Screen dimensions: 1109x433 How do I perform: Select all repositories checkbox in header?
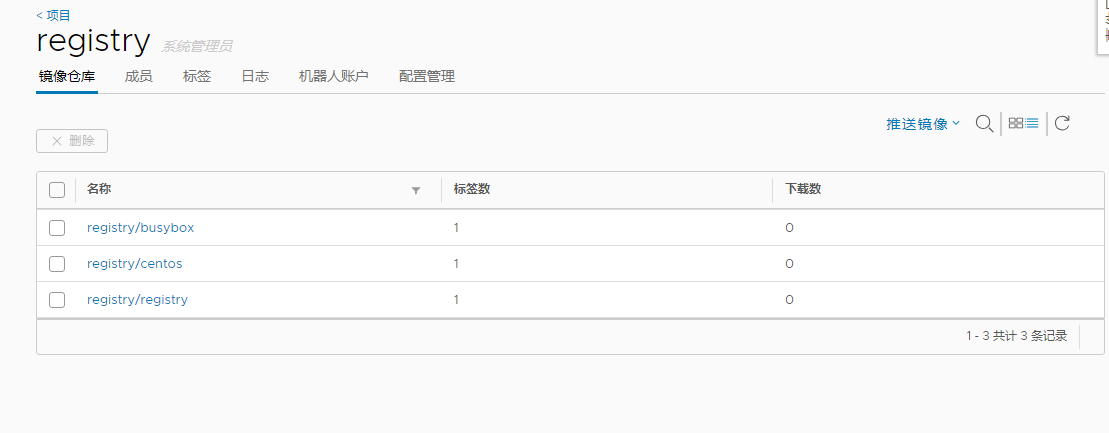tap(57, 190)
